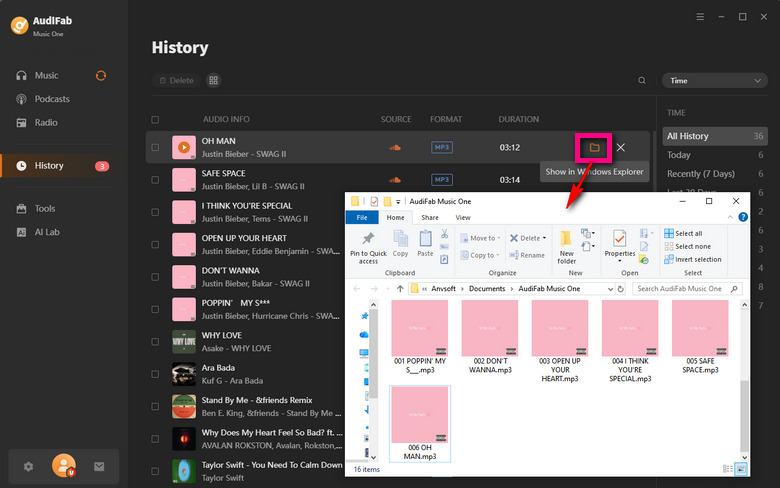
Task: Click the Cut scissors icon
Action: [x=444, y=234]
